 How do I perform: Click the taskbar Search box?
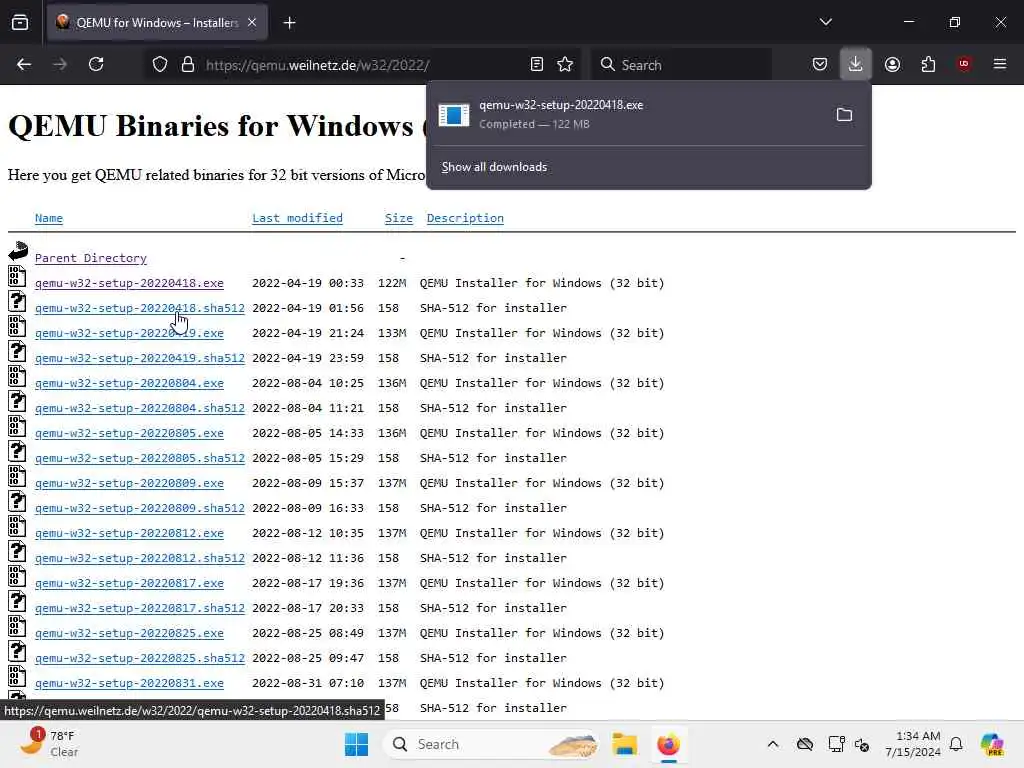coord(493,744)
